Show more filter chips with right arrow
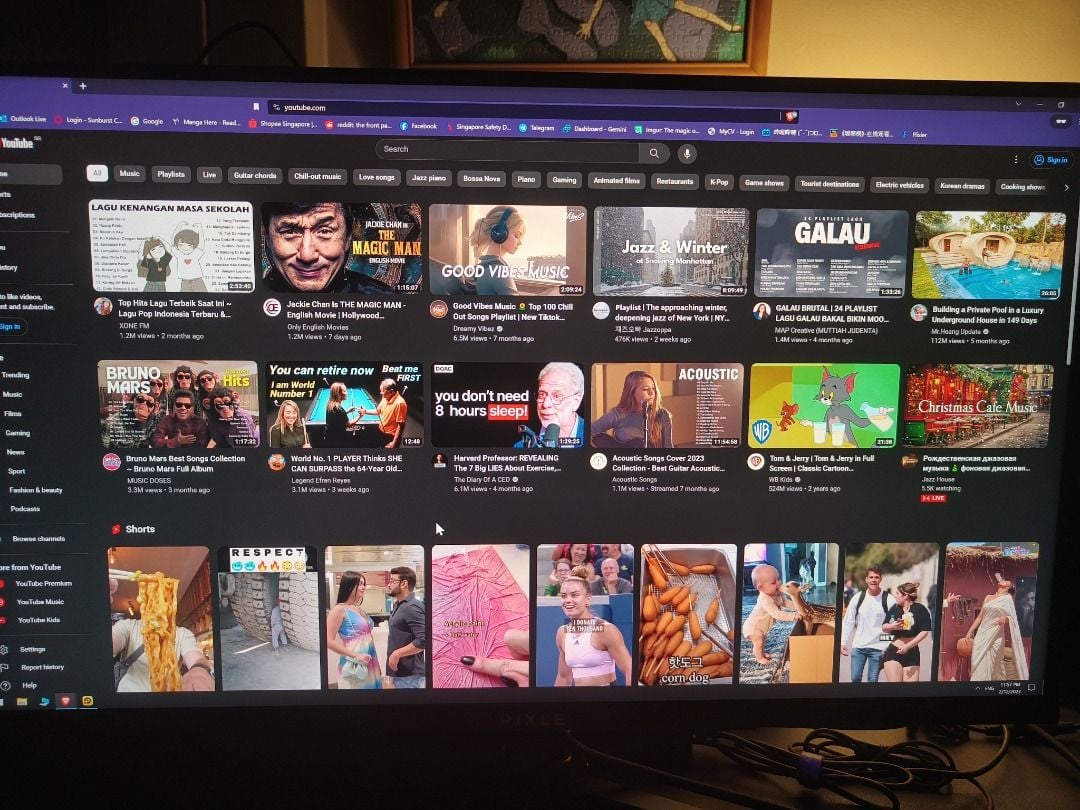 pyautogui.click(x=1066, y=187)
